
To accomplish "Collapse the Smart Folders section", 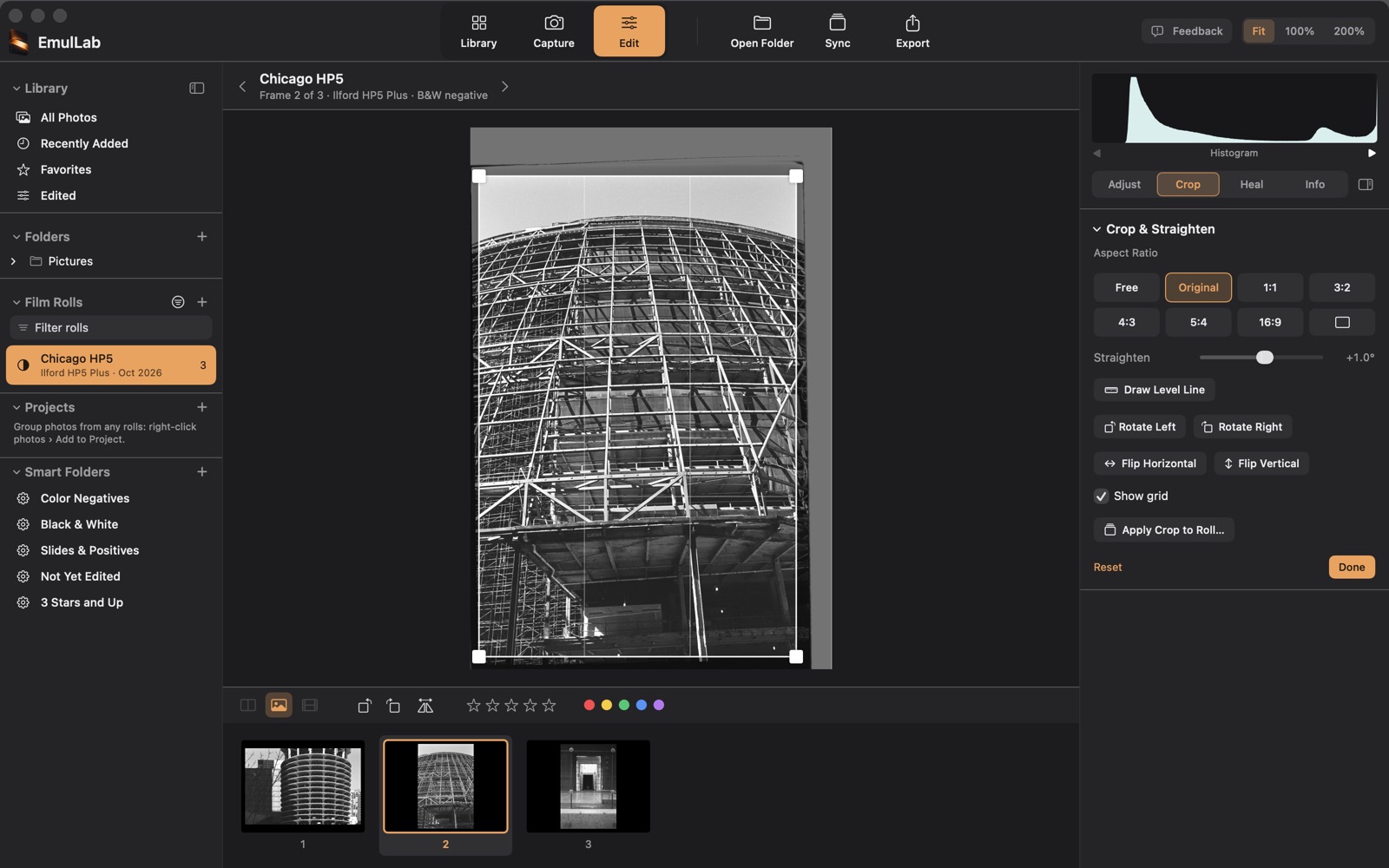I will coord(16,472).
